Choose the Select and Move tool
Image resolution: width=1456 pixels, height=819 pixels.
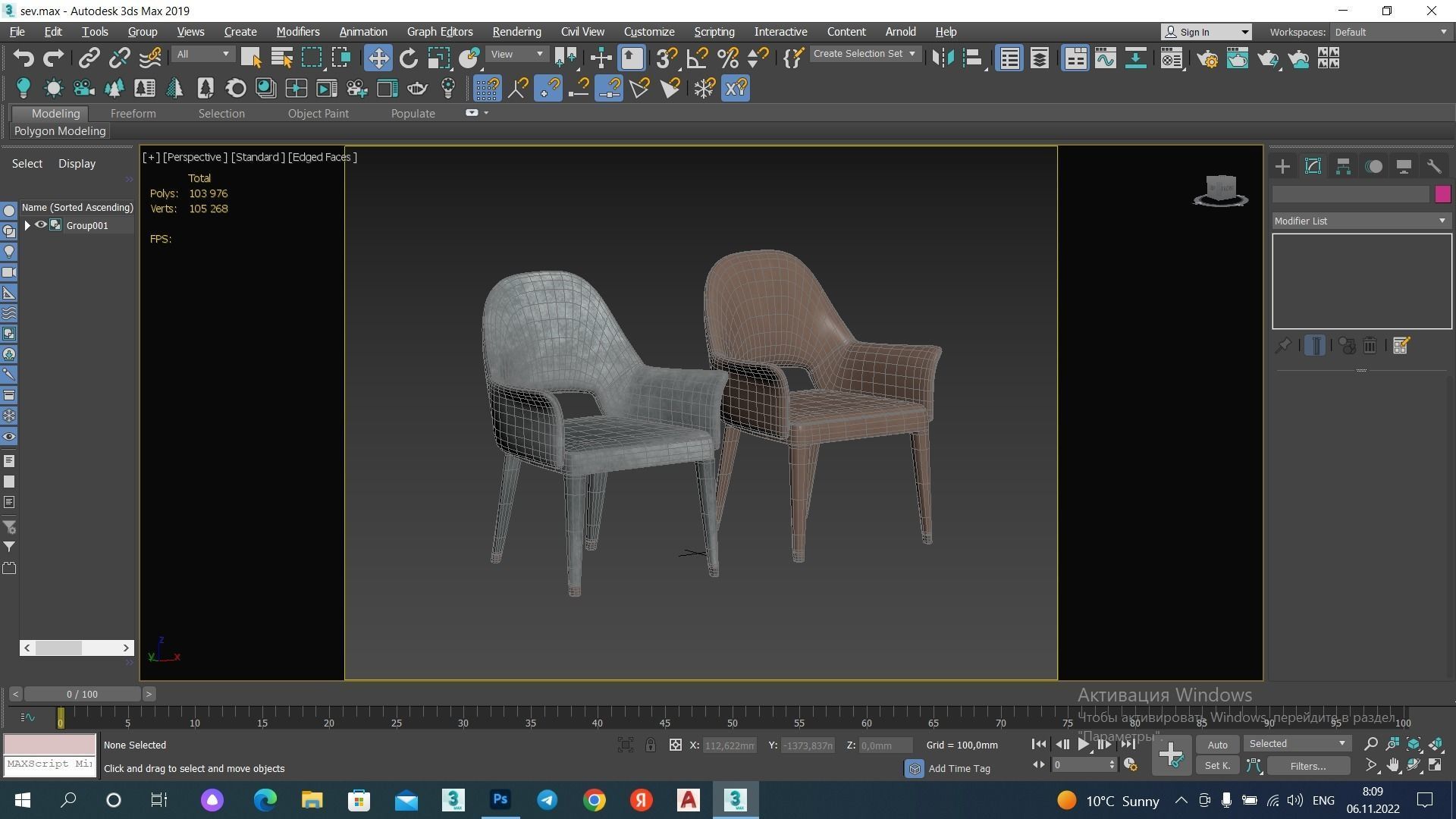pyautogui.click(x=378, y=58)
